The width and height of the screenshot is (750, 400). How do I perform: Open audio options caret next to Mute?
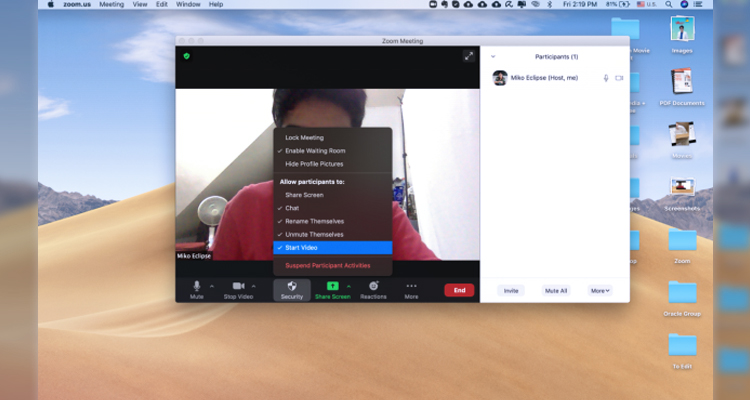(212, 286)
